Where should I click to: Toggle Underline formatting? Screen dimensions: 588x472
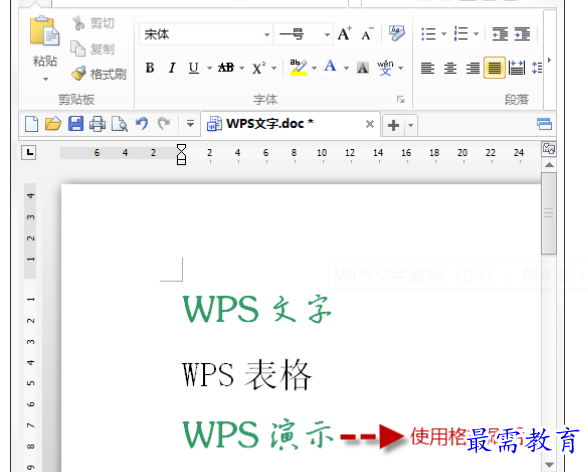[x=194, y=68]
